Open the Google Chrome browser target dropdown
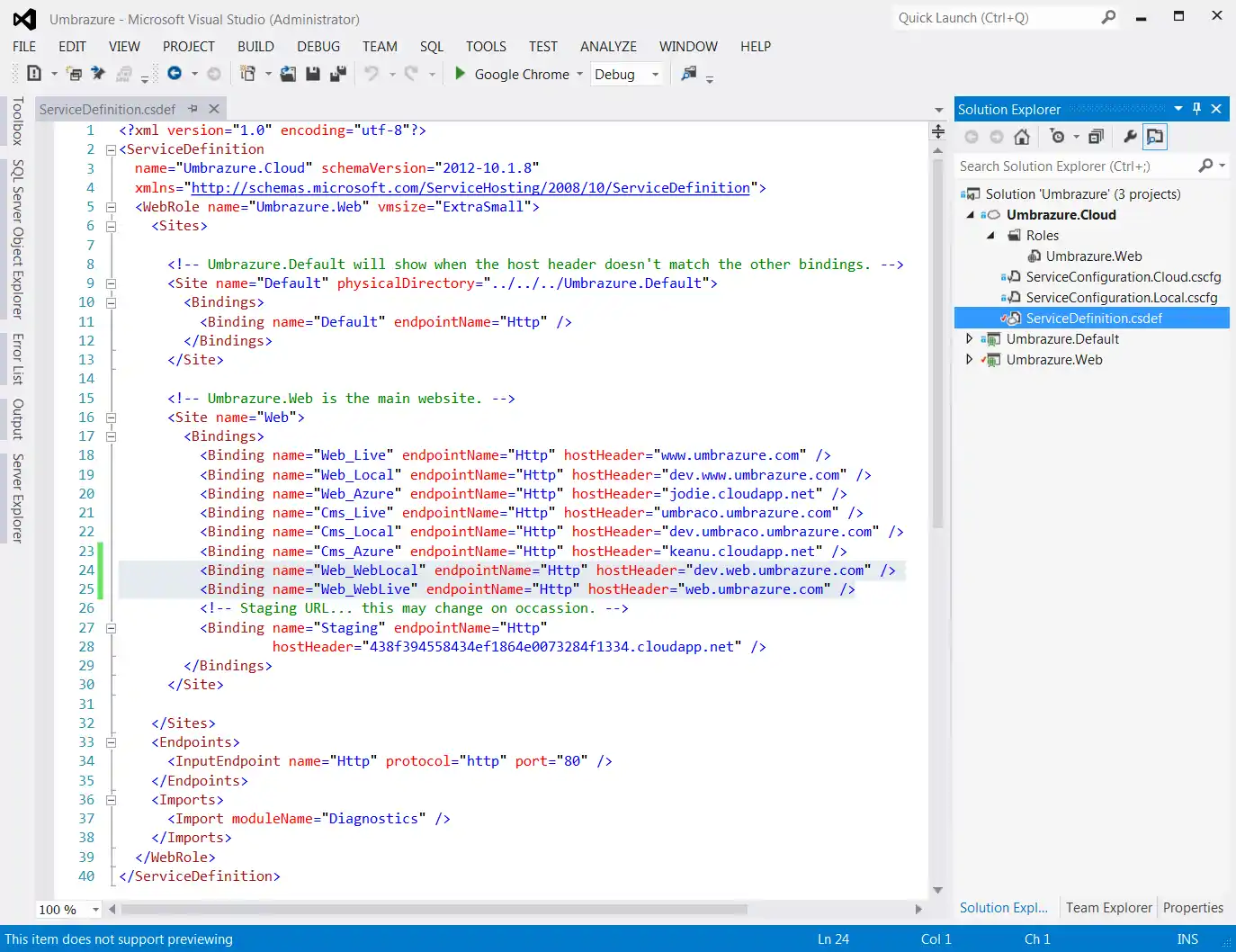Image resolution: width=1236 pixels, height=952 pixels. coord(579,75)
